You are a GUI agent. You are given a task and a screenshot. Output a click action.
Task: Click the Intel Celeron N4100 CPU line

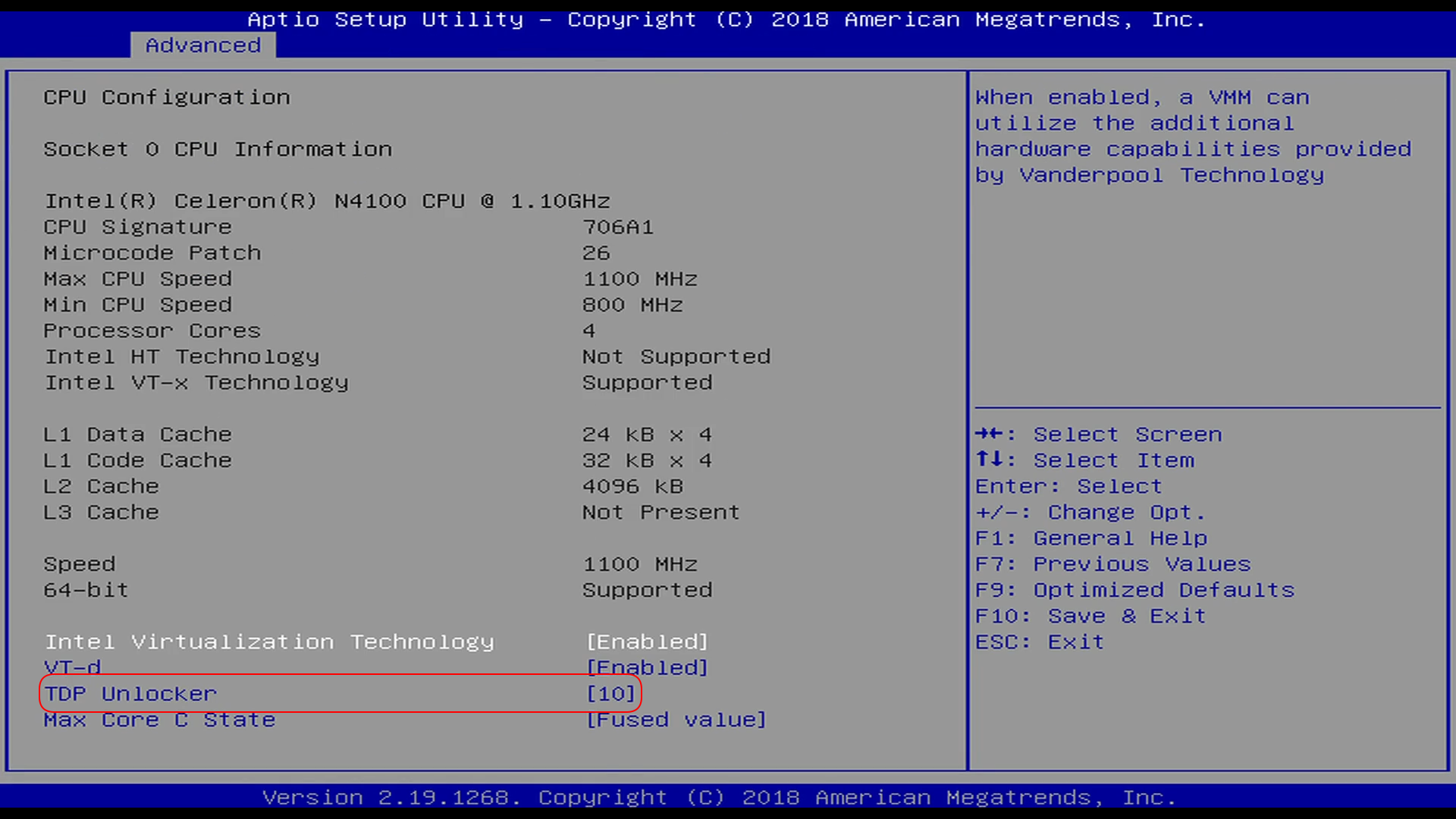click(x=327, y=201)
